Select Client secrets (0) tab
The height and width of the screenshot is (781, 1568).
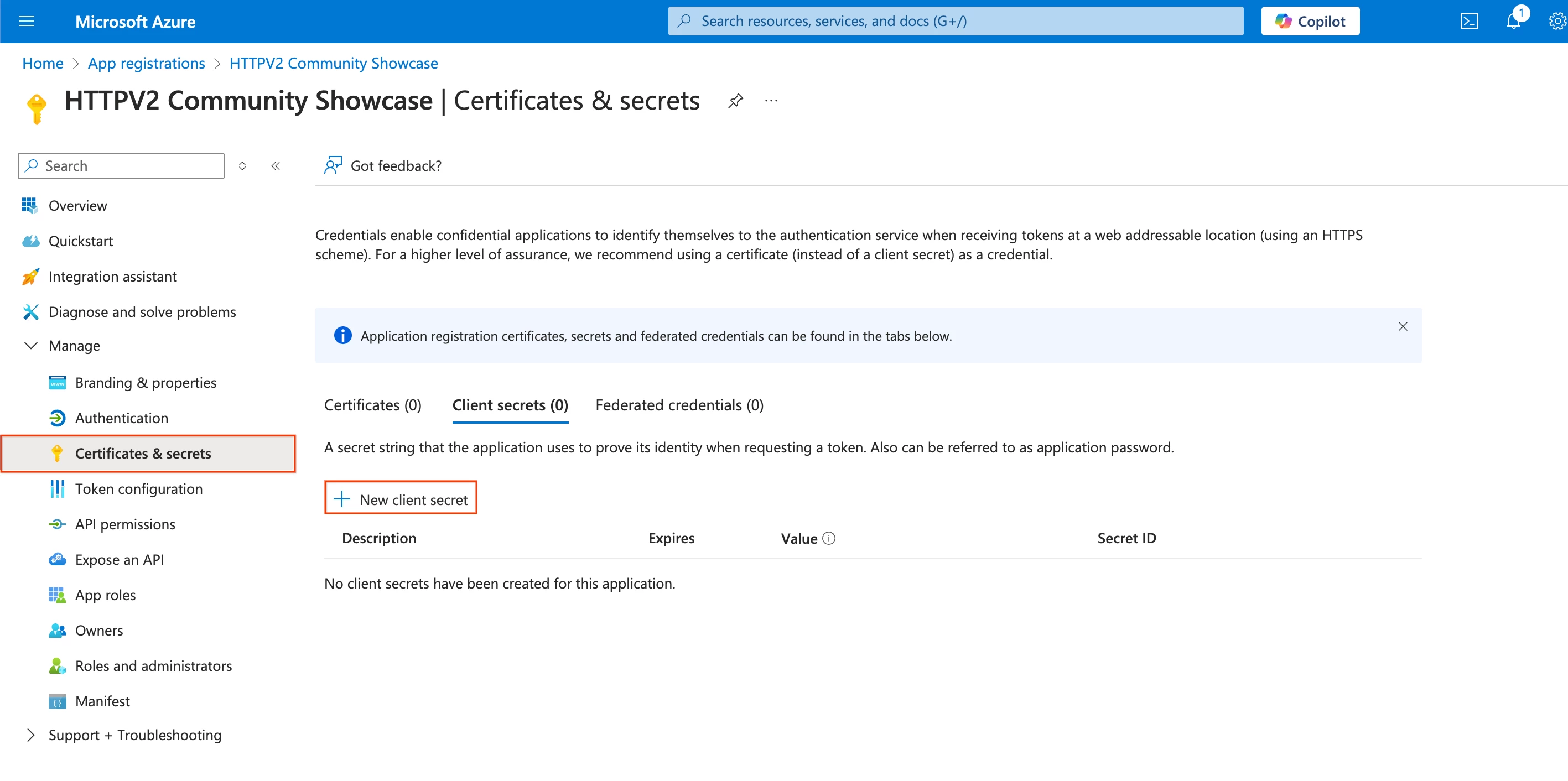click(510, 405)
